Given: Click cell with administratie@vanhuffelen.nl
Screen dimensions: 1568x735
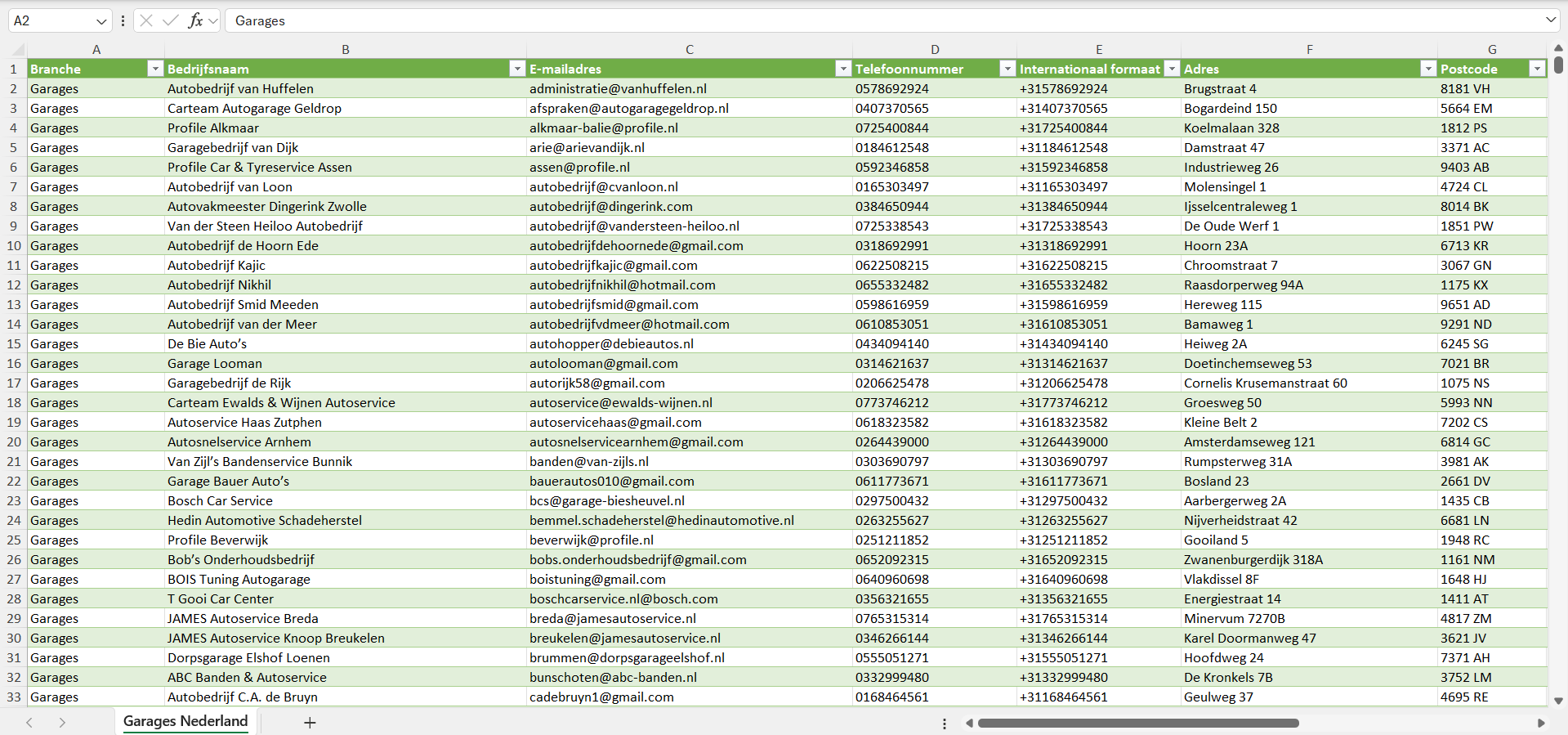Looking at the screenshot, I should tap(618, 89).
